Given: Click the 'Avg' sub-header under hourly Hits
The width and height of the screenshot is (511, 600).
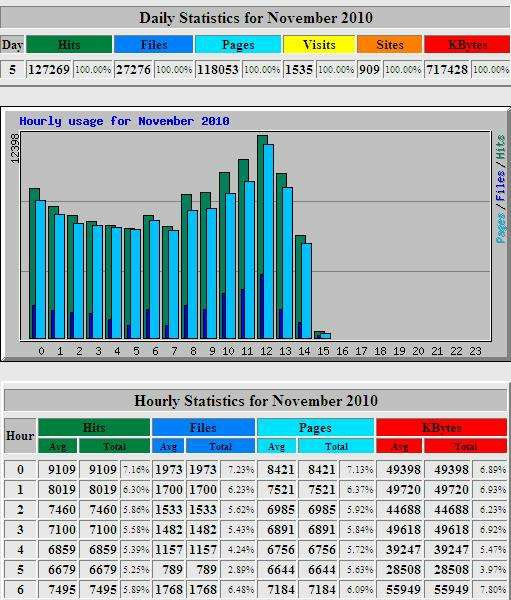Looking at the screenshot, I should [x=57, y=446].
